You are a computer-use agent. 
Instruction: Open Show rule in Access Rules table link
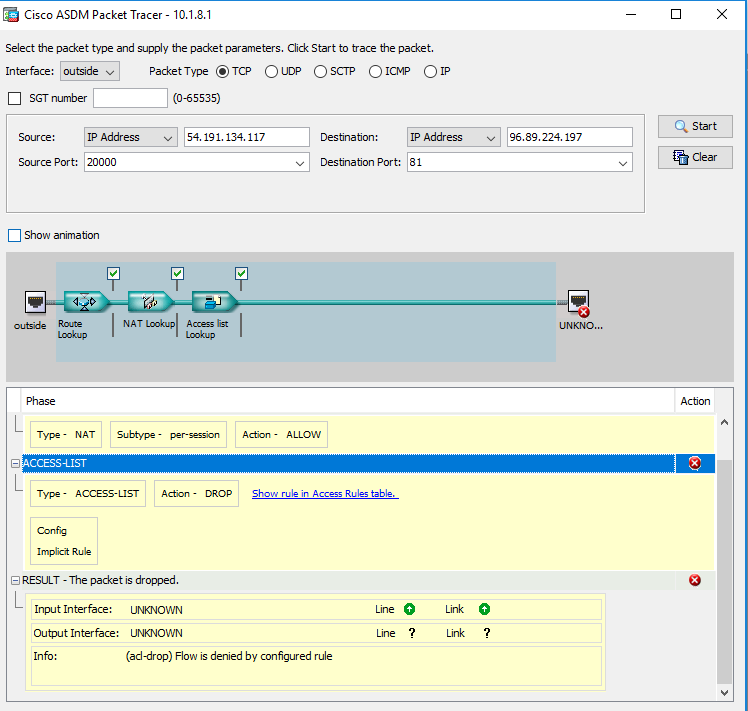pos(325,493)
